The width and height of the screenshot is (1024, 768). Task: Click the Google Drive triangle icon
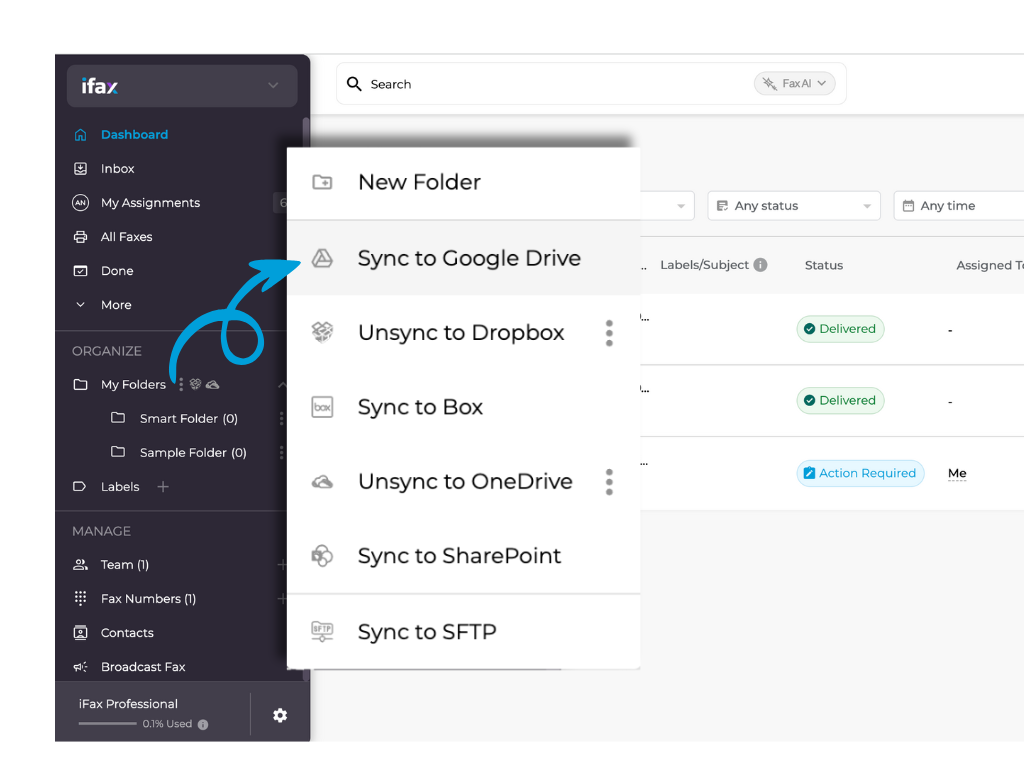pyautogui.click(x=322, y=259)
